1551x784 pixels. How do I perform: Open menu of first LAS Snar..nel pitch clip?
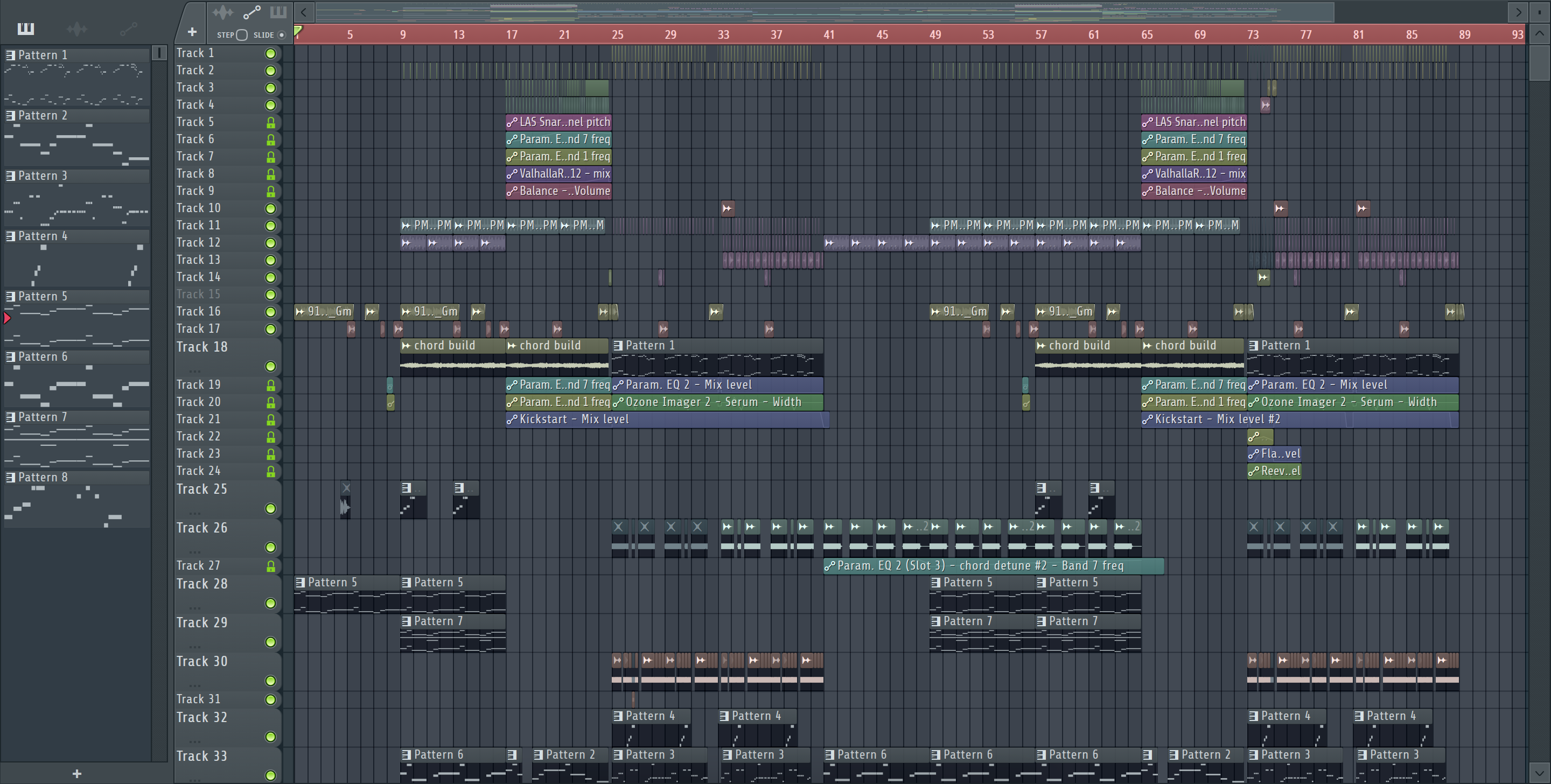[512, 122]
